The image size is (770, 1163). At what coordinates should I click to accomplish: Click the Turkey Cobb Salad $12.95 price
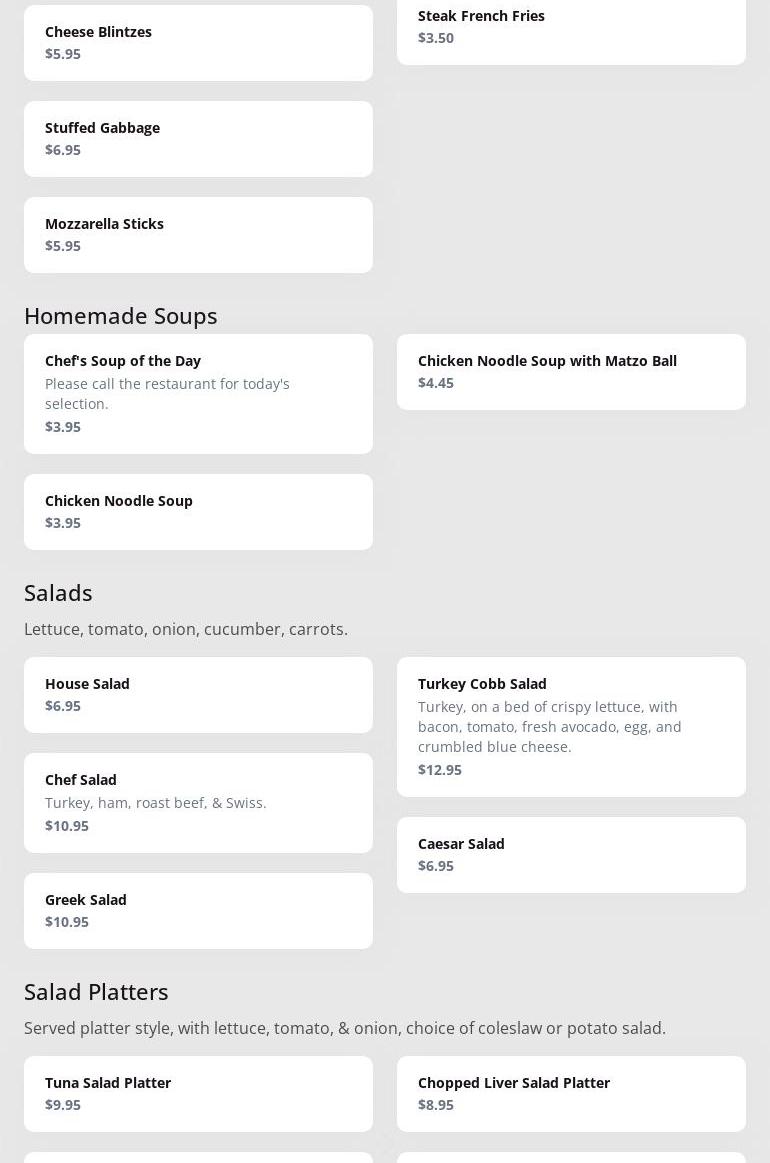pos(440,769)
